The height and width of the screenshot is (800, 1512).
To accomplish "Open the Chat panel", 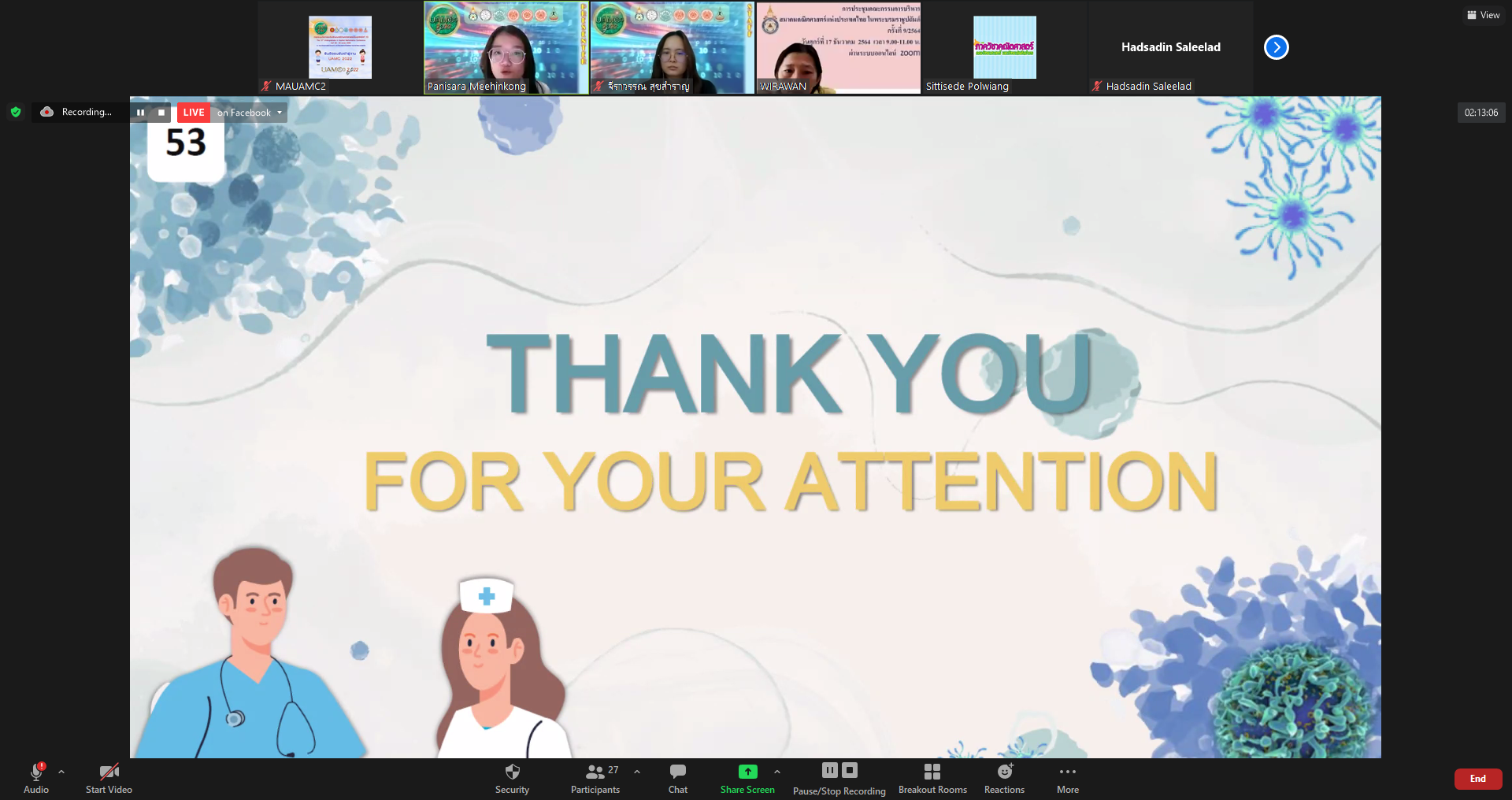I will [678, 778].
